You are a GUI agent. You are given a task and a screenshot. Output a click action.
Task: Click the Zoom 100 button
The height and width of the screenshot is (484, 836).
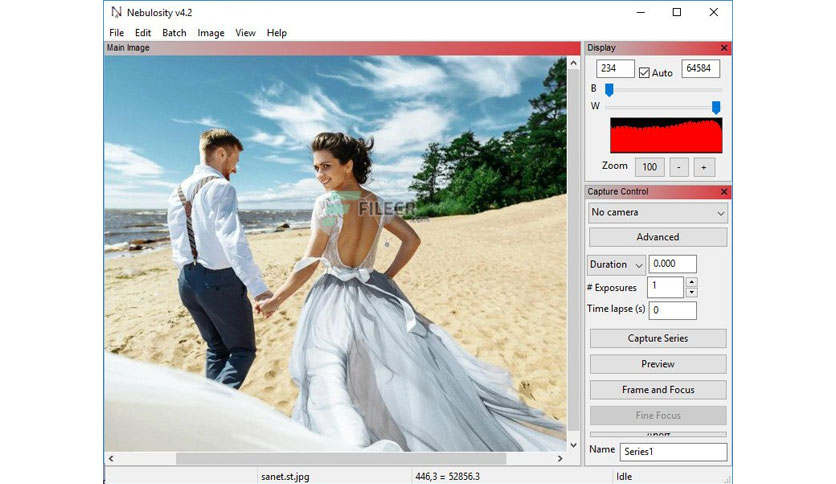coord(649,167)
